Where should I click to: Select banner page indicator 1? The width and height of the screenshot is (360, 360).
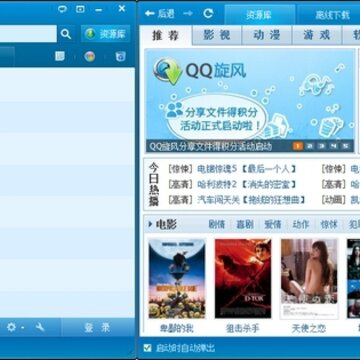(298, 146)
